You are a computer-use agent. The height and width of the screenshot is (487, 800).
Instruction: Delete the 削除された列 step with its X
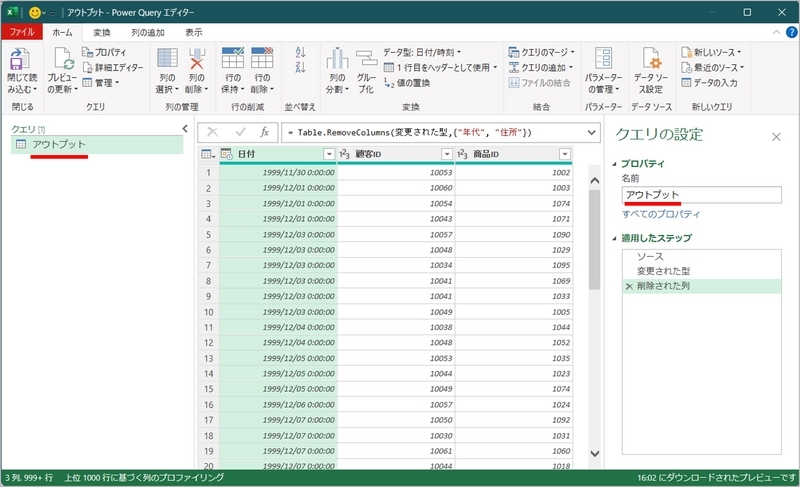[629, 287]
